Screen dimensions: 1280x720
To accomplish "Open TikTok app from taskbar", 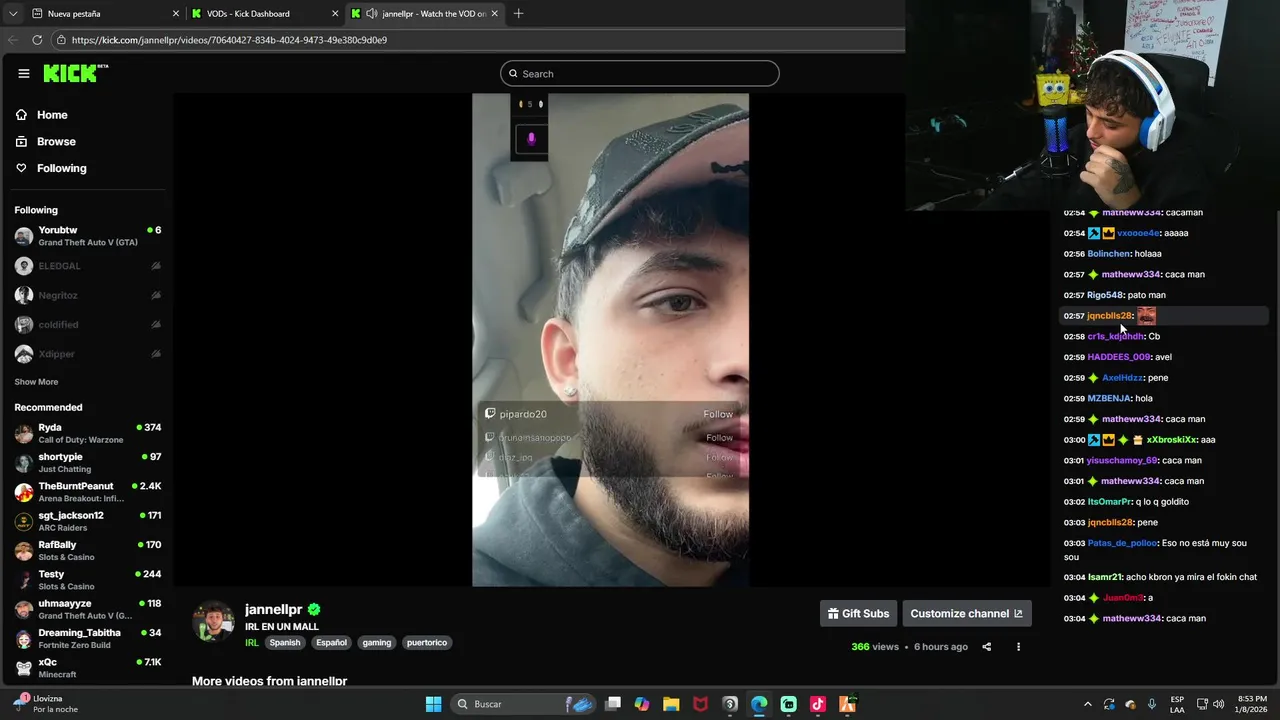I will click(x=818, y=704).
